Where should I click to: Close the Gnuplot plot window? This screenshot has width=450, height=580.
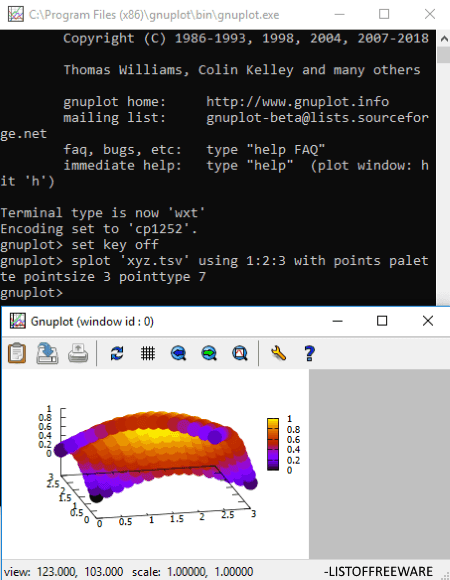click(x=428, y=321)
